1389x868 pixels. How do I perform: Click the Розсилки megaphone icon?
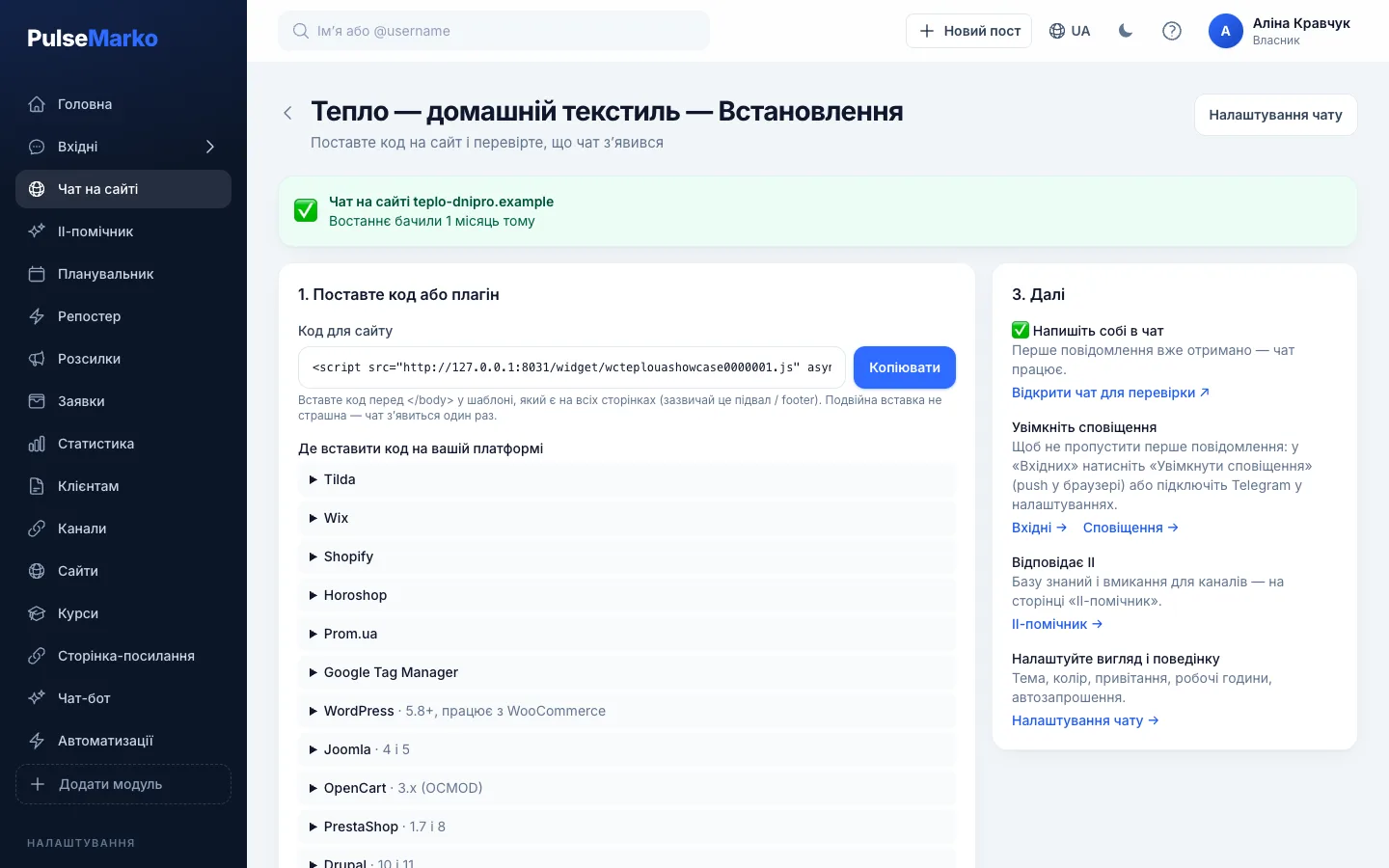[x=37, y=359]
